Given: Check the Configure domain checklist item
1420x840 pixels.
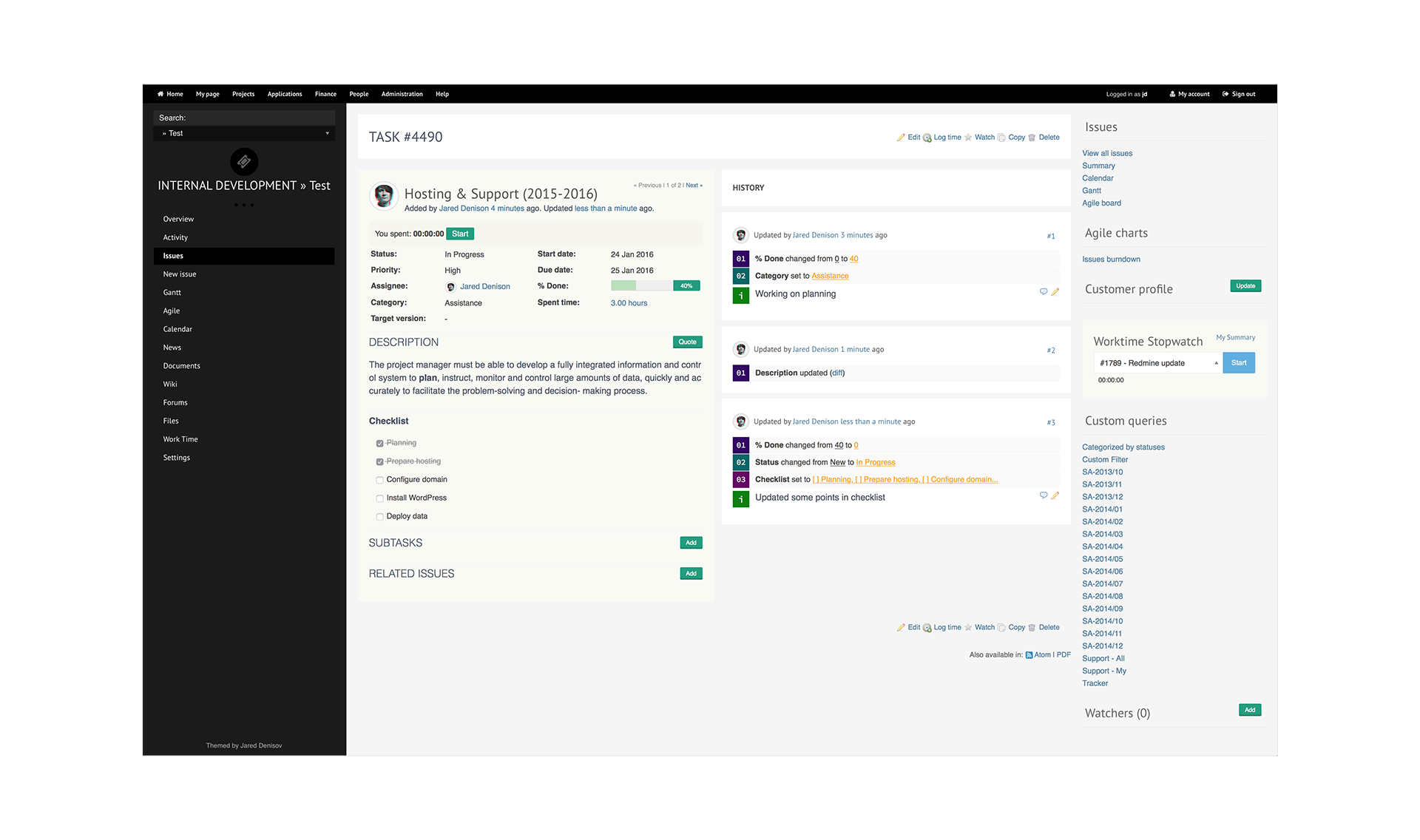Looking at the screenshot, I should (x=379, y=481).
